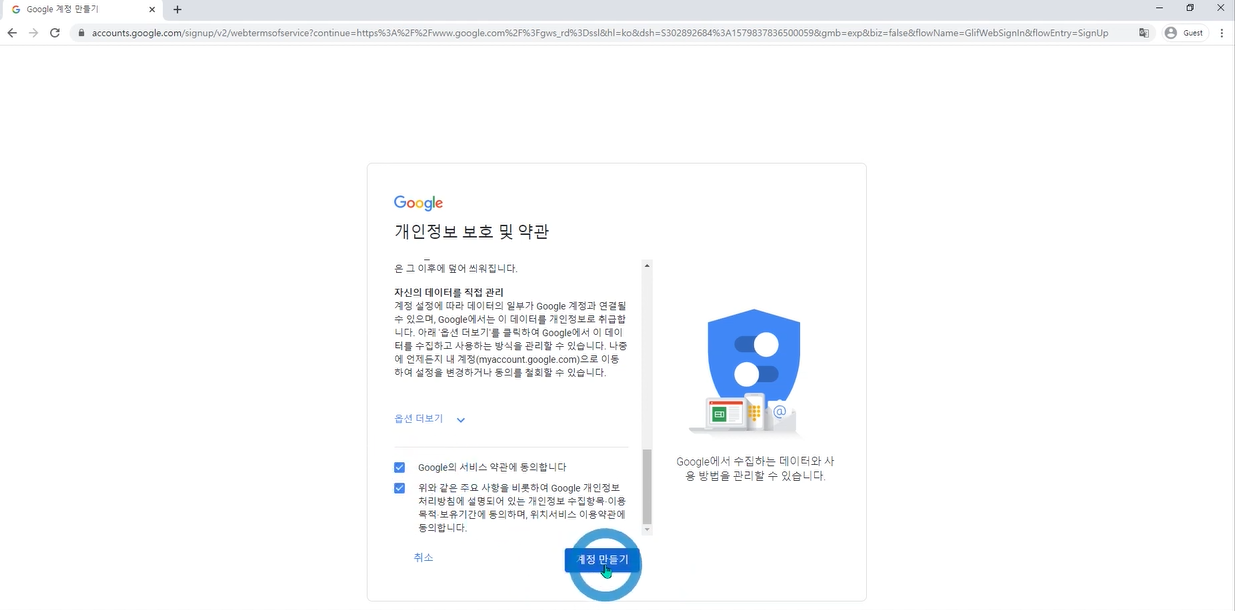Click the browser forward arrow
Image resolution: width=1235 pixels, height=611 pixels.
[x=33, y=33]
